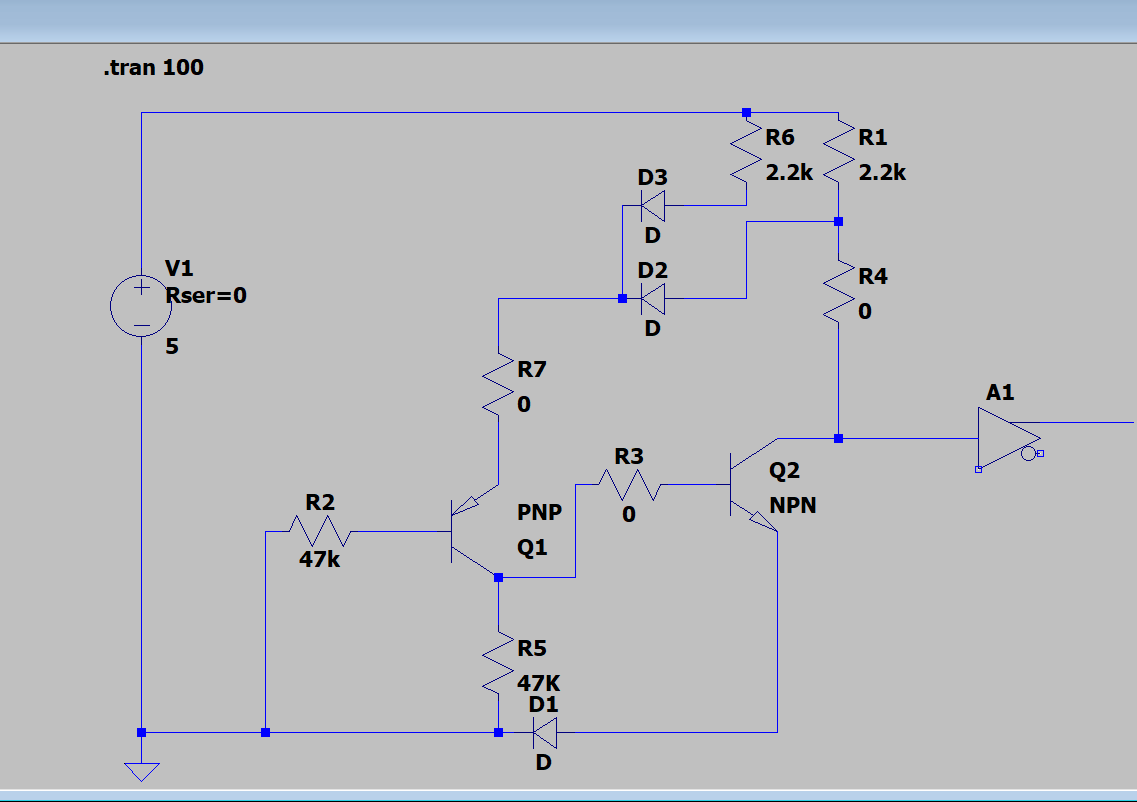Click the R6 label text

tap(780, 137)
